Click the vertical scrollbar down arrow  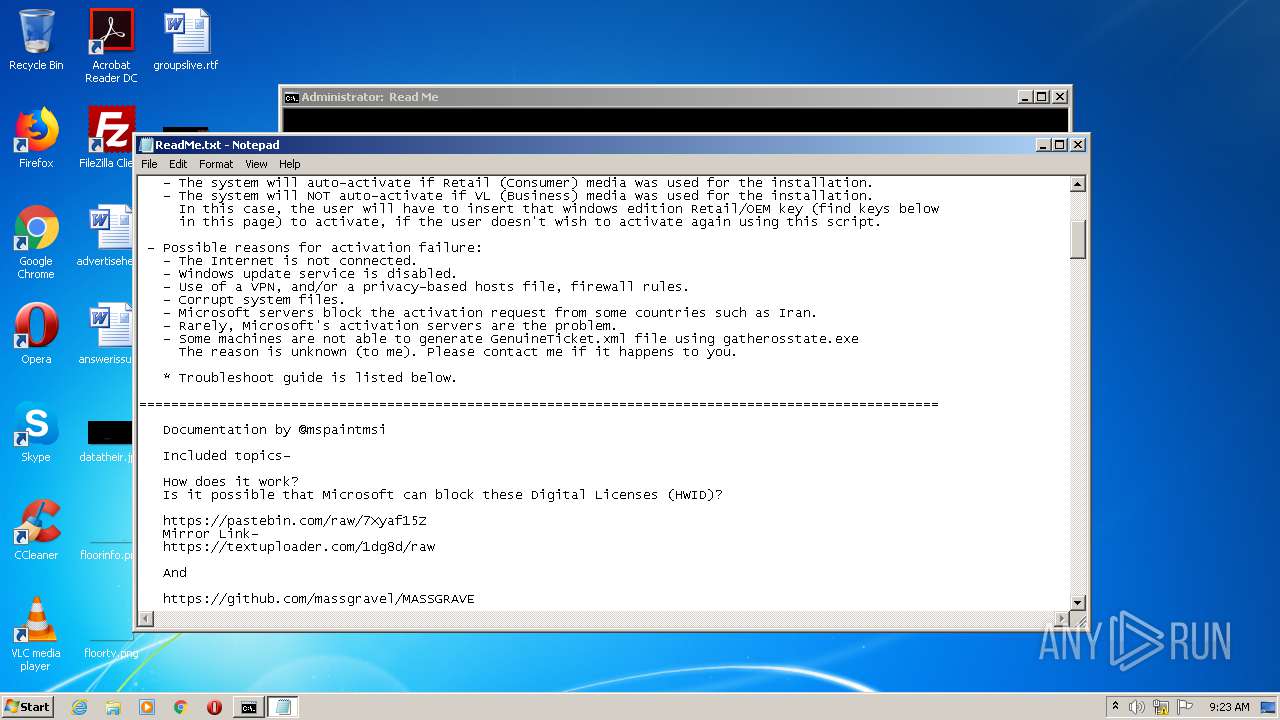point(1078,602)
